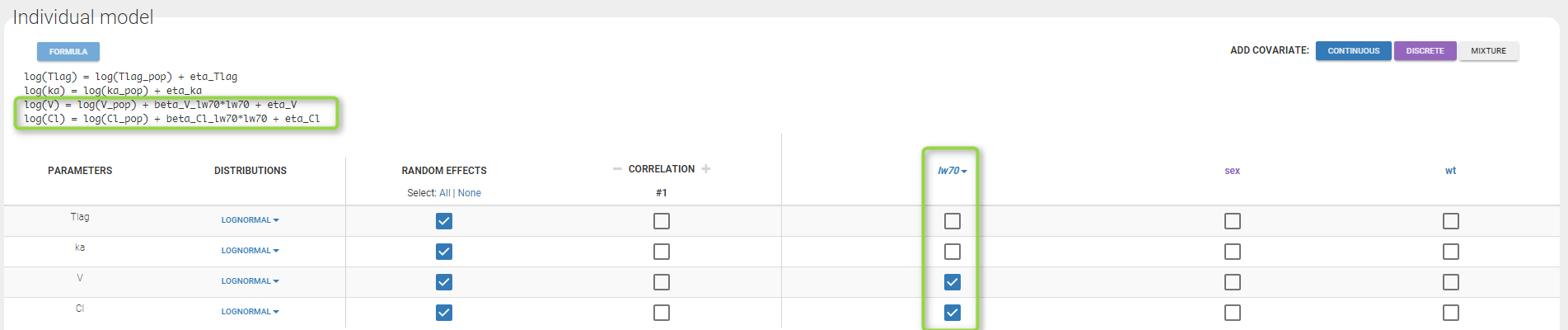Disable random effect for Tlag
This screenshot has height=330, width=1568.
point(444,221)
